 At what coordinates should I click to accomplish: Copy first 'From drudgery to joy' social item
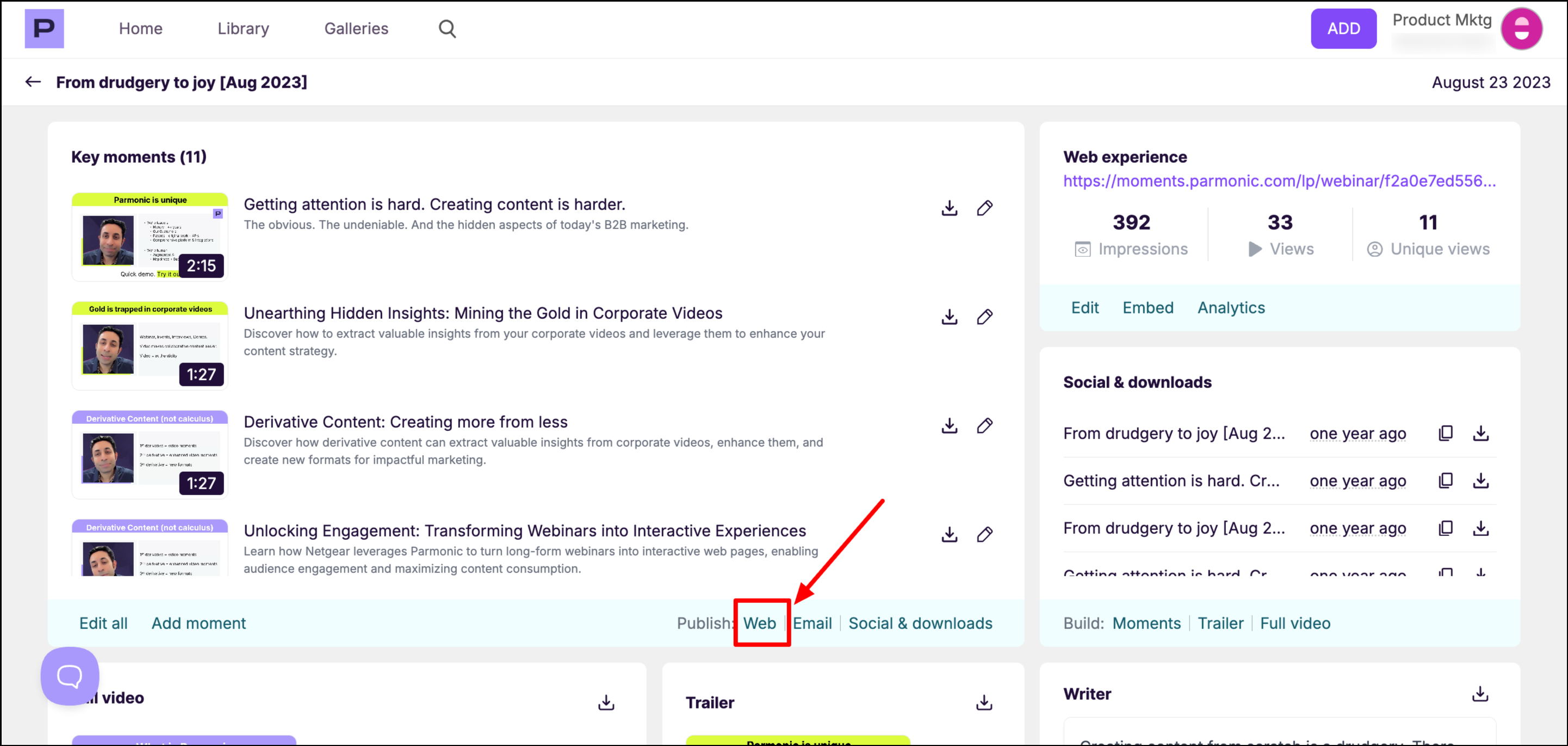(x=1445, y=433)
